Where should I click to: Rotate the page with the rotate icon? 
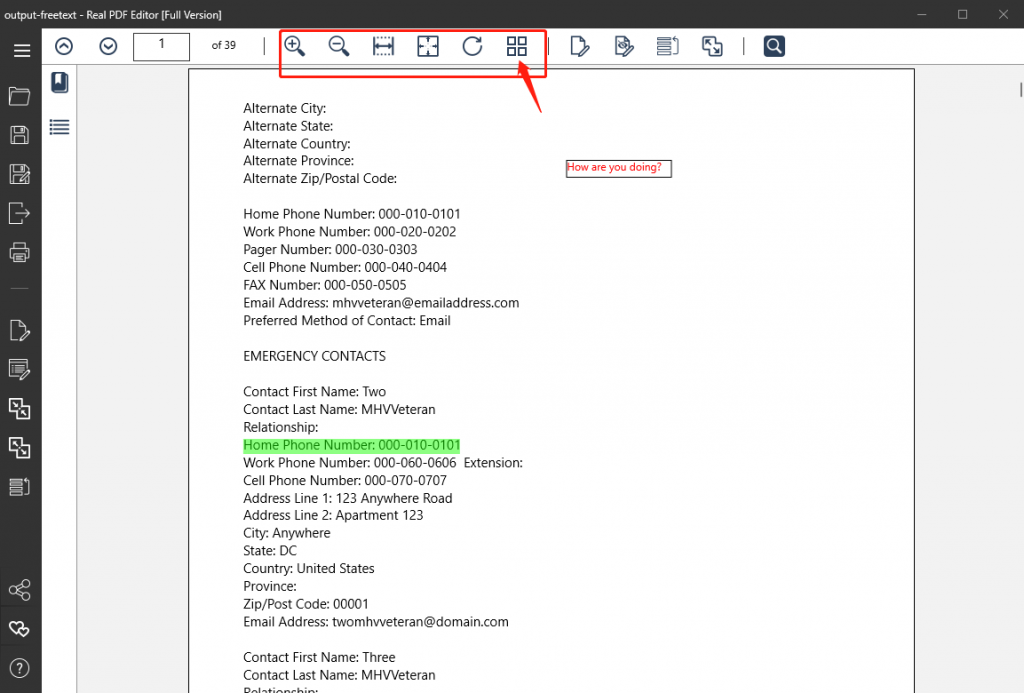click(x=472, y=46)
